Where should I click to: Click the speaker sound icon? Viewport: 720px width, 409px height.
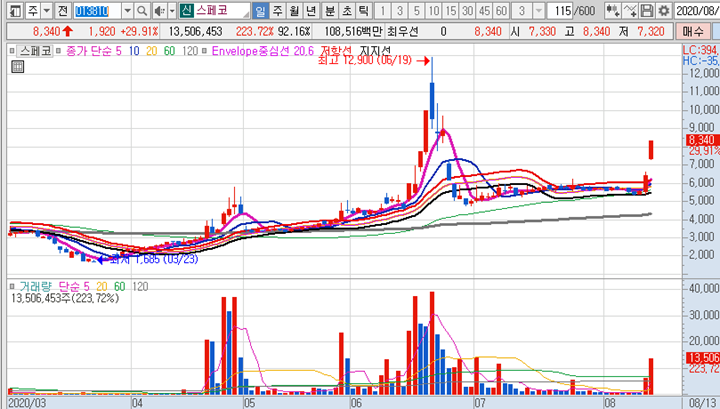(x=159, y=11)
